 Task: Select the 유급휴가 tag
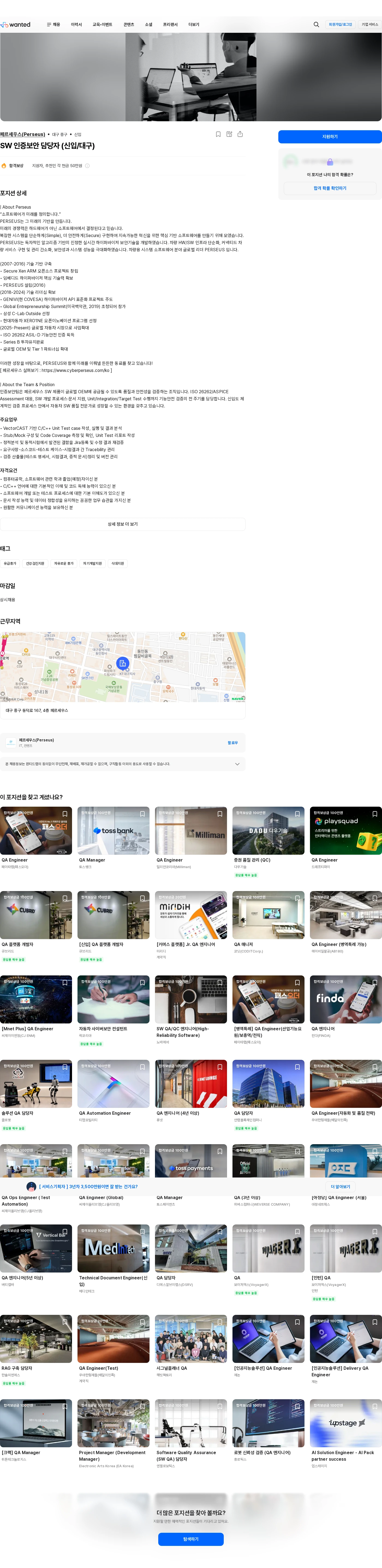10,564
